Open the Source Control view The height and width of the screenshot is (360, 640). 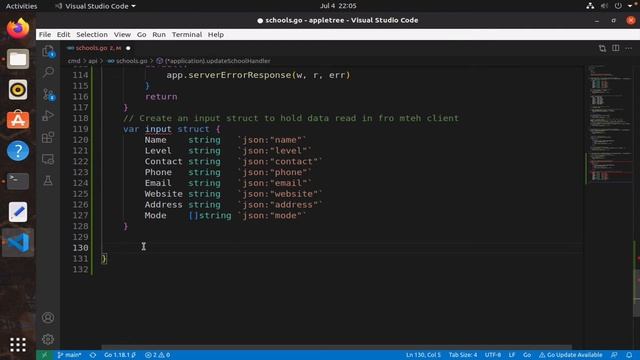(48, 94)
